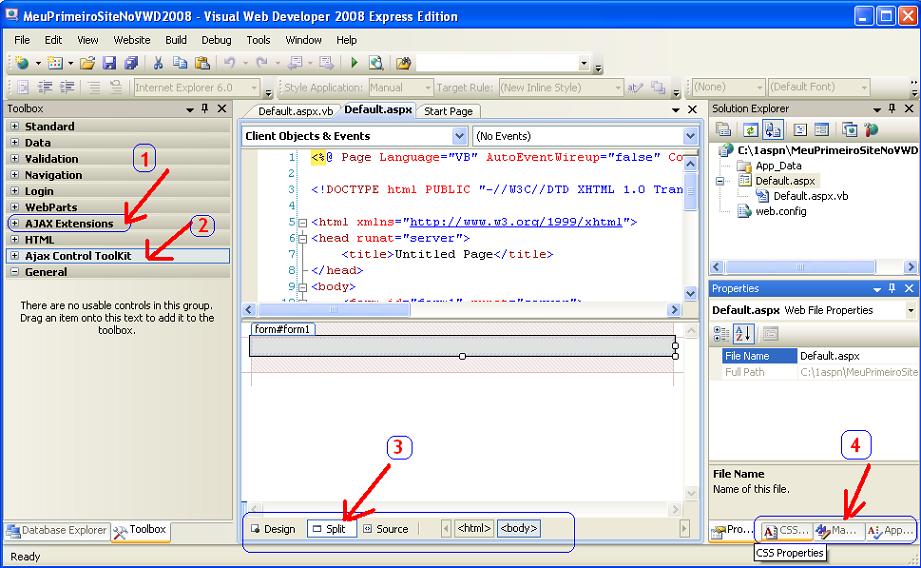The image size is (921, 568).
Task: Select the App_Data folder
Action: coord(778,166)
